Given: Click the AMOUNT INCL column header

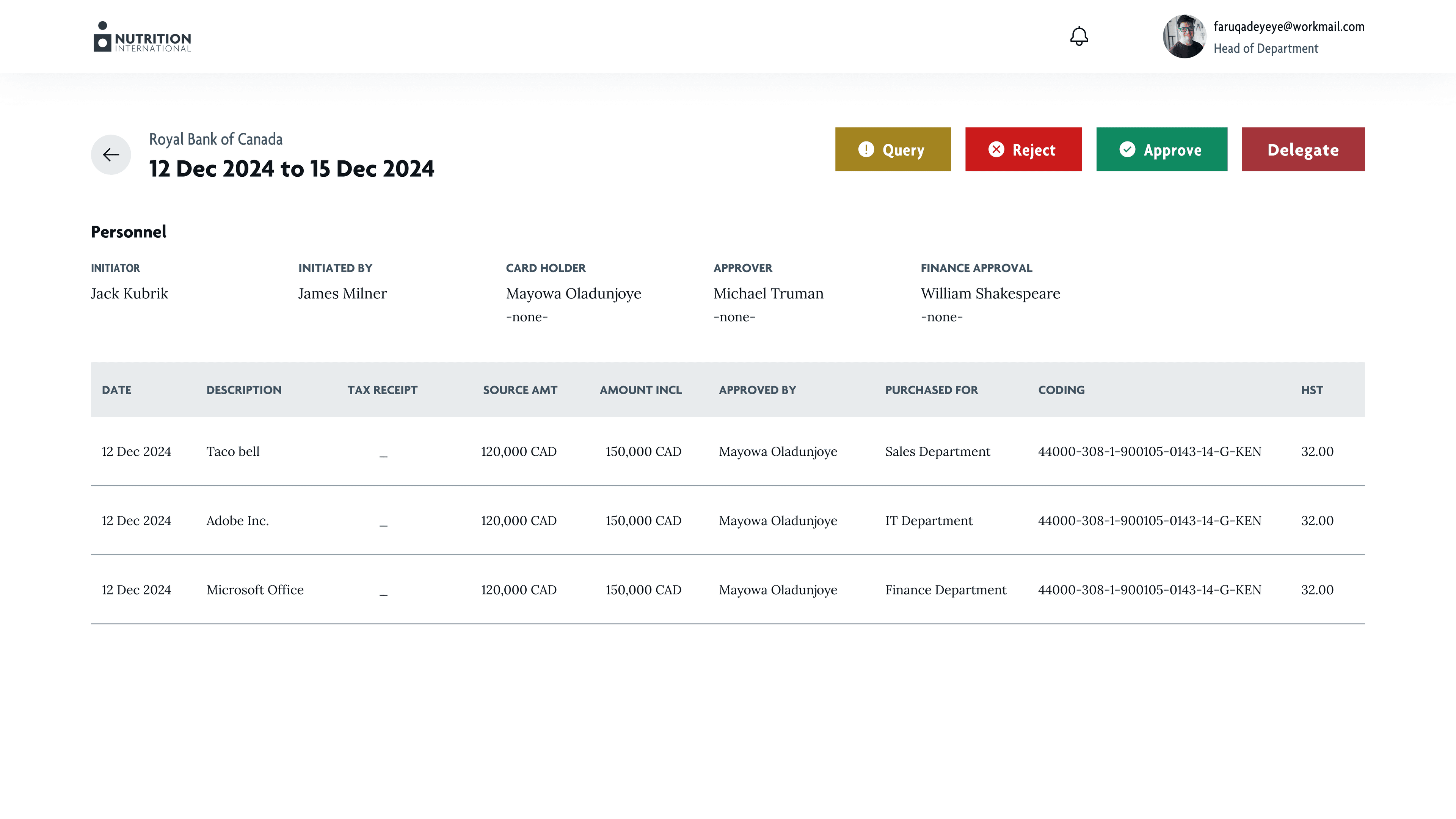Looking at the screenshot, I should coord(640,390).
